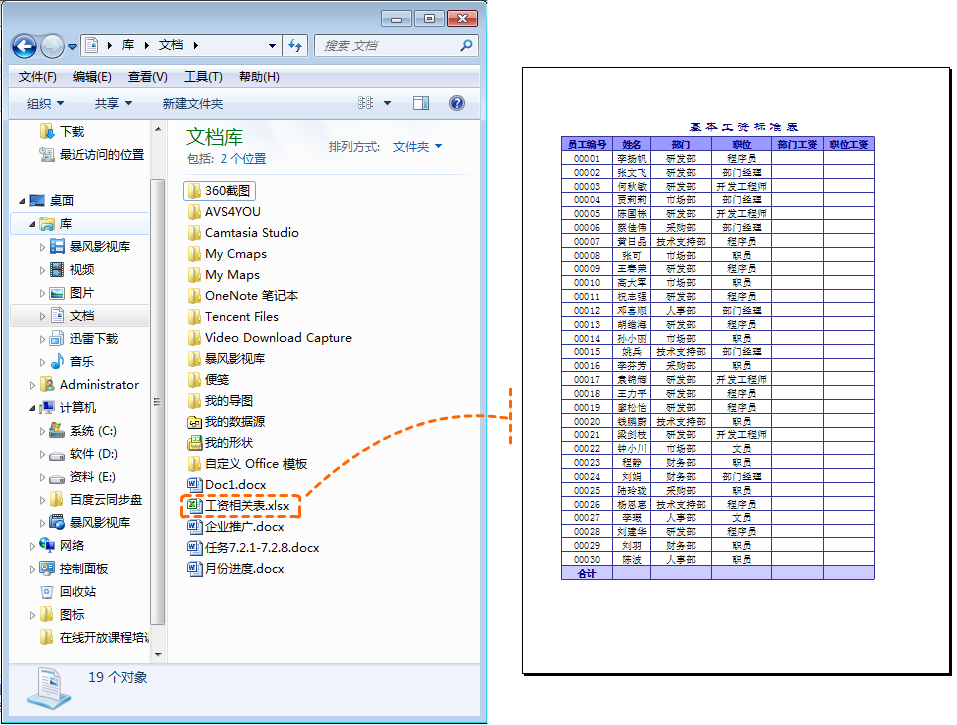Viewport: 957px width, 725px height.
Task: Click the Back navigation arrow button
Action: (x=24, y=46)
